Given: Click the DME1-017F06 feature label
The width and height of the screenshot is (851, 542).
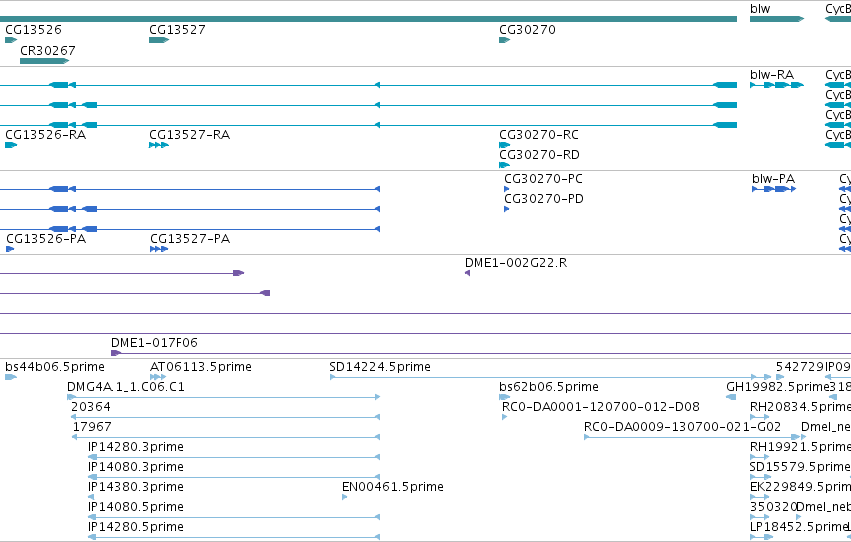Looking at the screenshot, I should [x=154, y=343].
